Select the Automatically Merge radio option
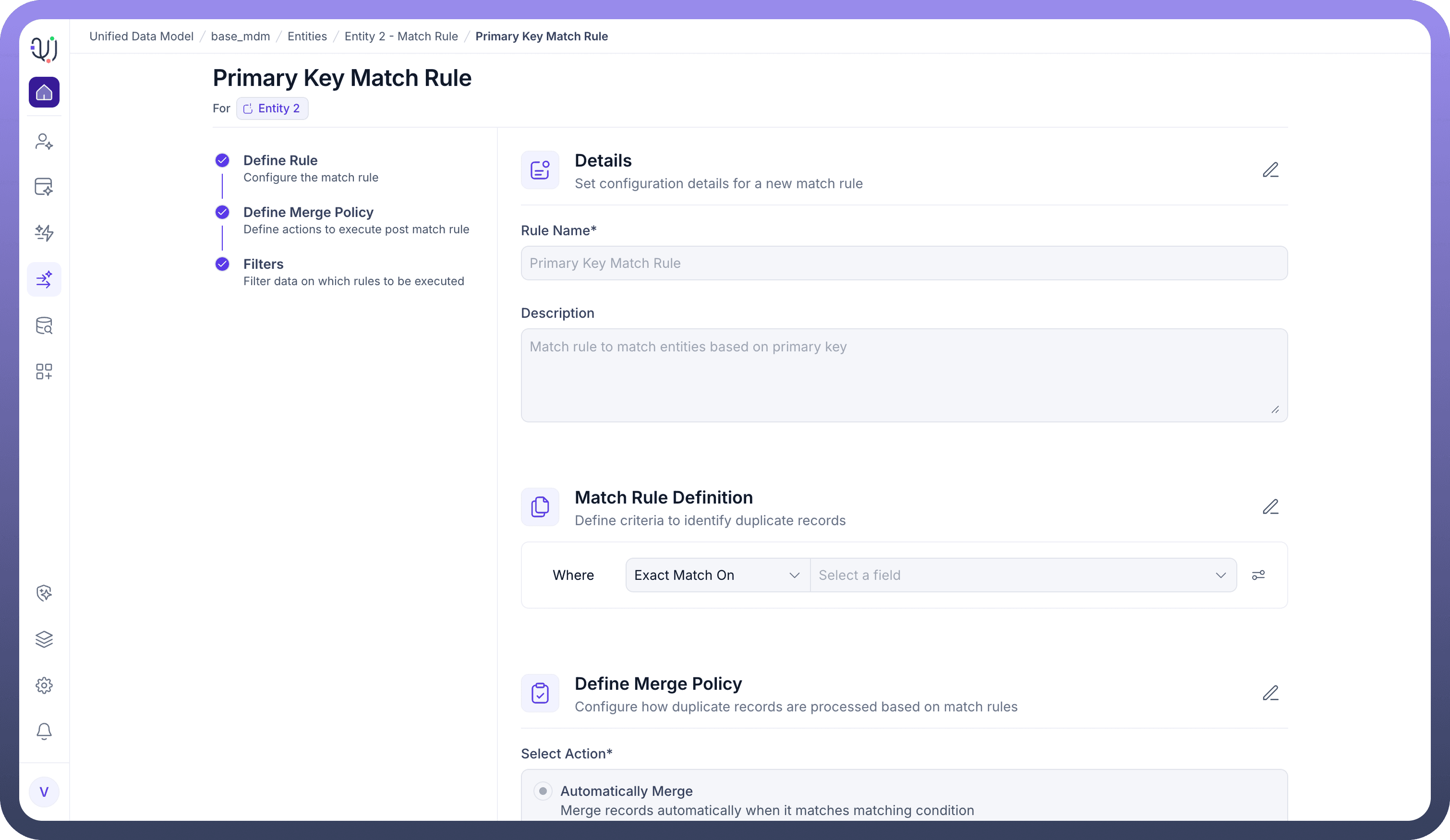 tap(543, 791)
